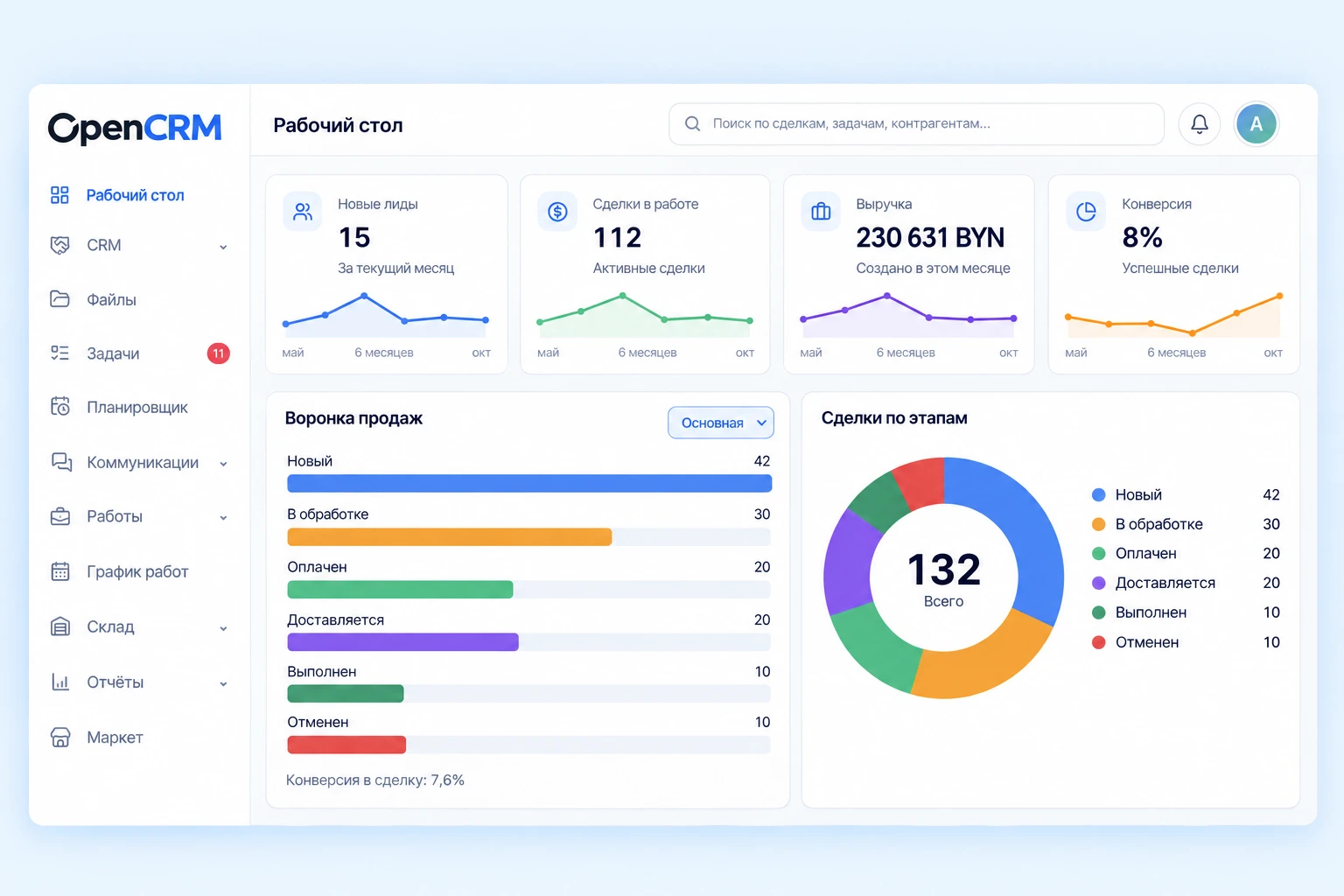The width and height of the screenshot is (1344, 896).
Task: Expand the Отчёты submenu chevron
Action: [223, 683]
